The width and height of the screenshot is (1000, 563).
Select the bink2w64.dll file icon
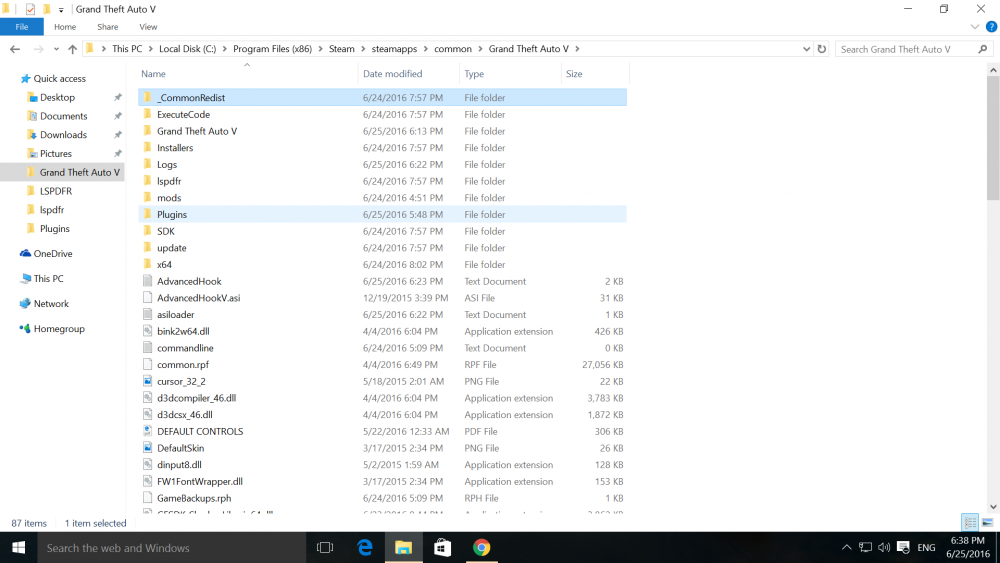click(147, 332)
